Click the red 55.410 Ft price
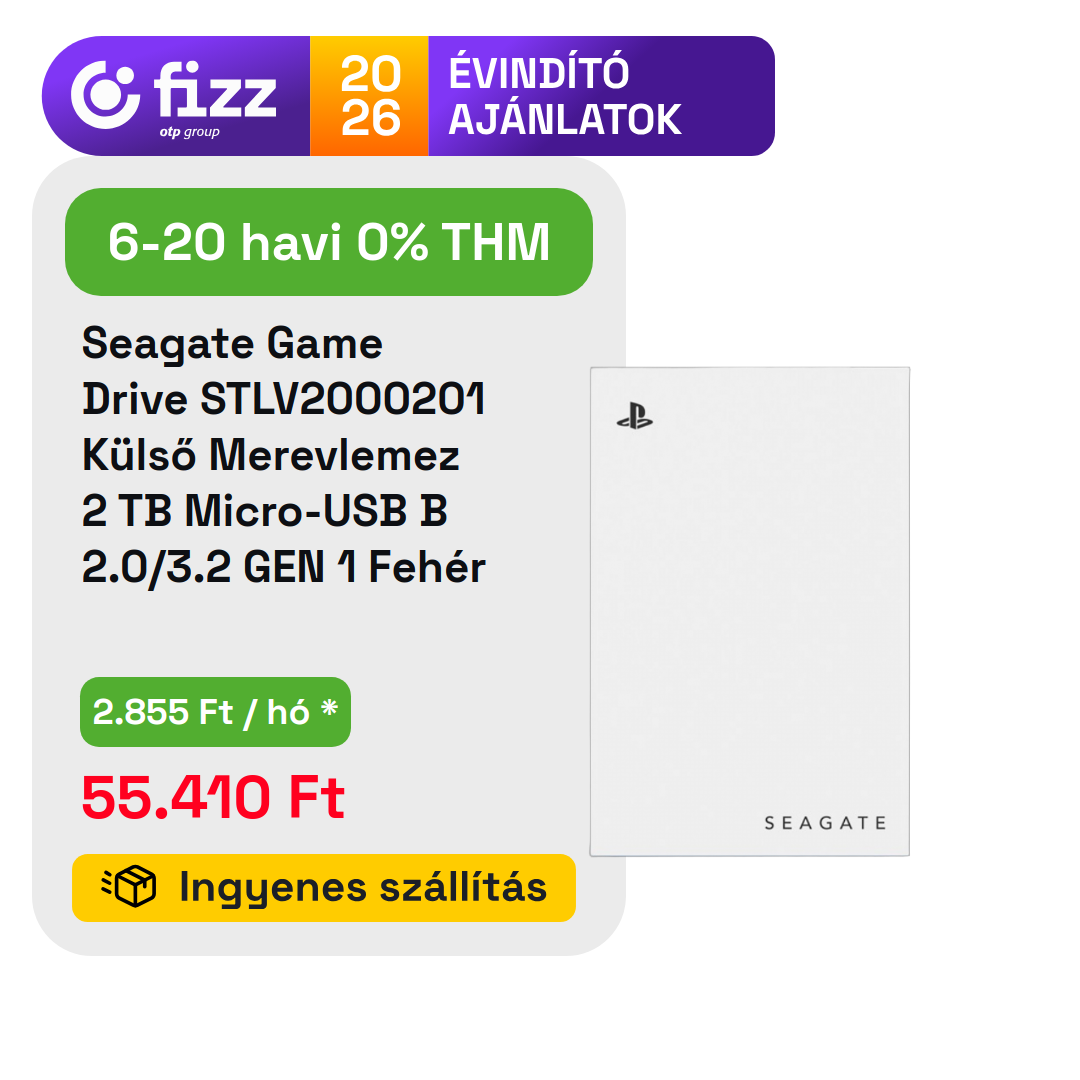This screenshot has width=1080, height=1080. (213, 798)
